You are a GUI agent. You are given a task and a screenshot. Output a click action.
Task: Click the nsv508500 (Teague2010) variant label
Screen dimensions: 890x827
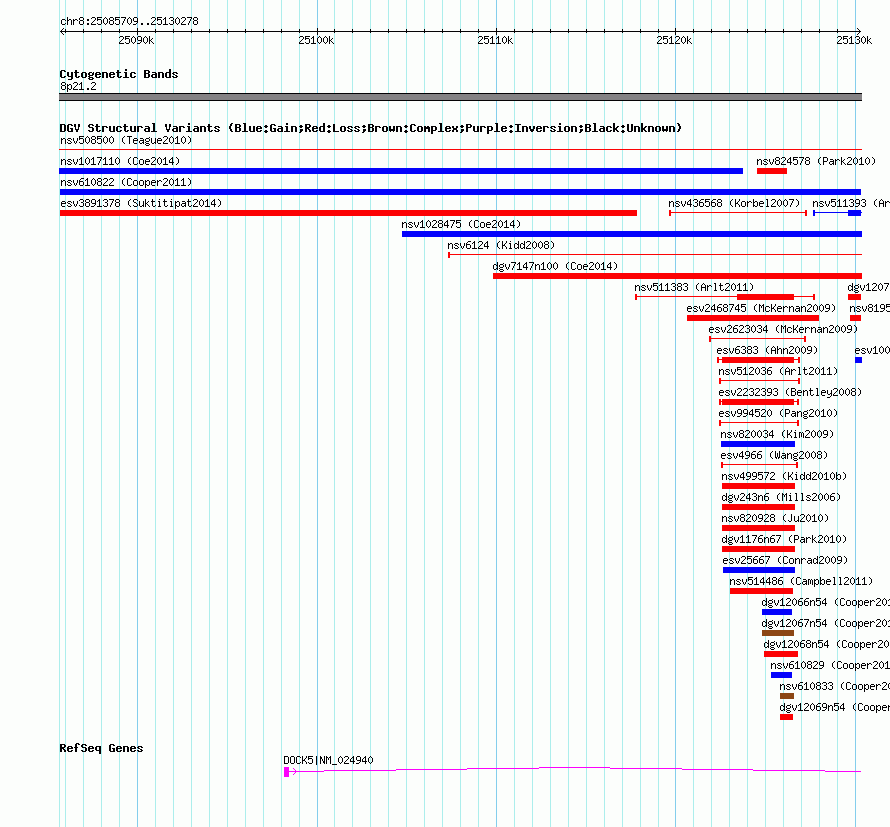click(x=126, y=140)
